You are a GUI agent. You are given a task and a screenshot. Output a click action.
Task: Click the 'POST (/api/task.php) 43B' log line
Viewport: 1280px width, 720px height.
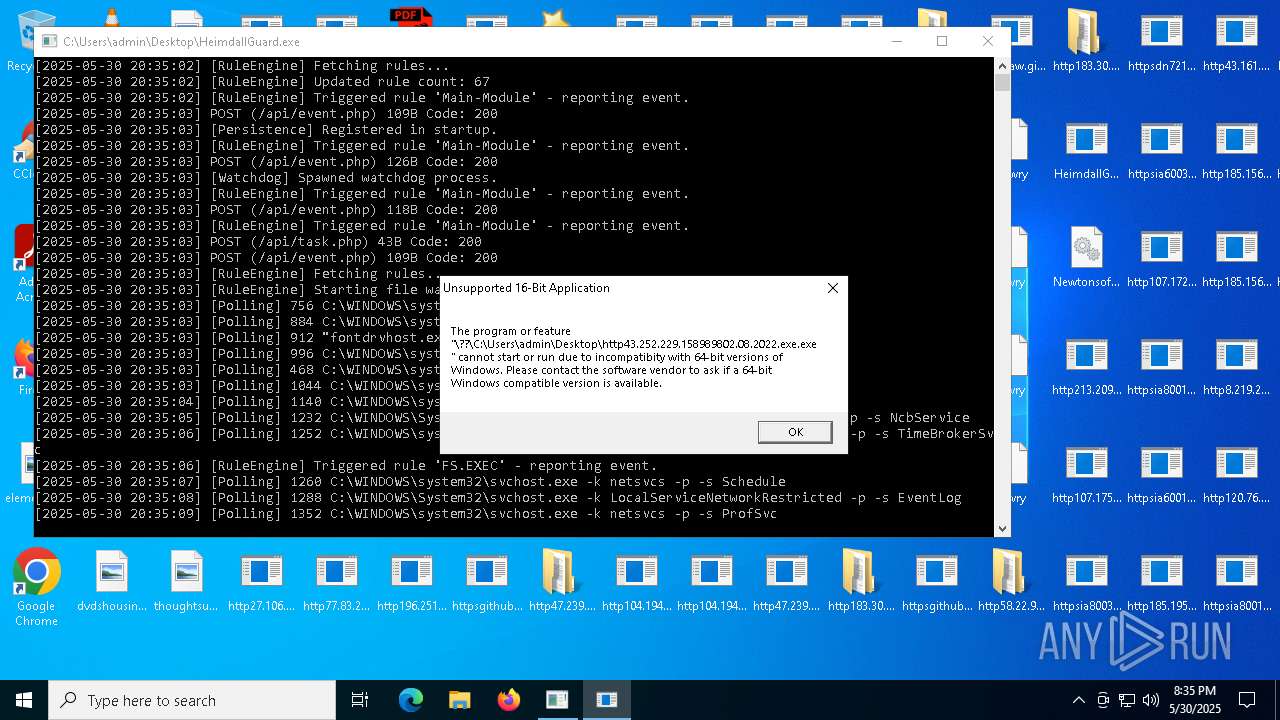(x=258, y=242)
